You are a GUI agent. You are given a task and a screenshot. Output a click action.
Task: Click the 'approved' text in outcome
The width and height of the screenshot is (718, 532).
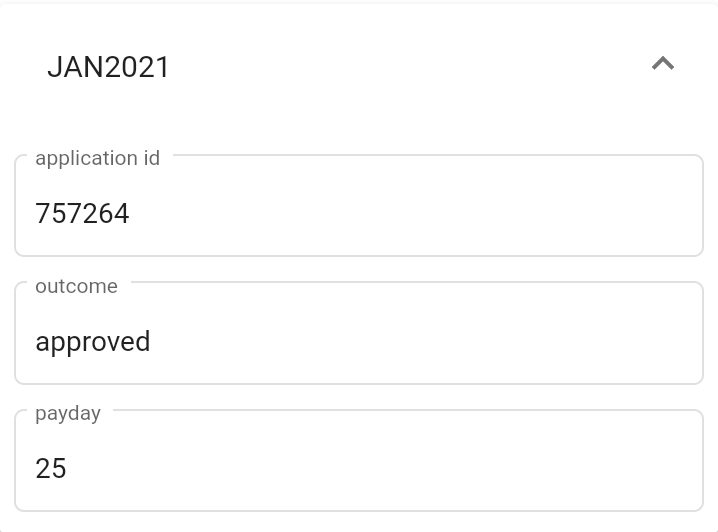(x=92, y=342)
